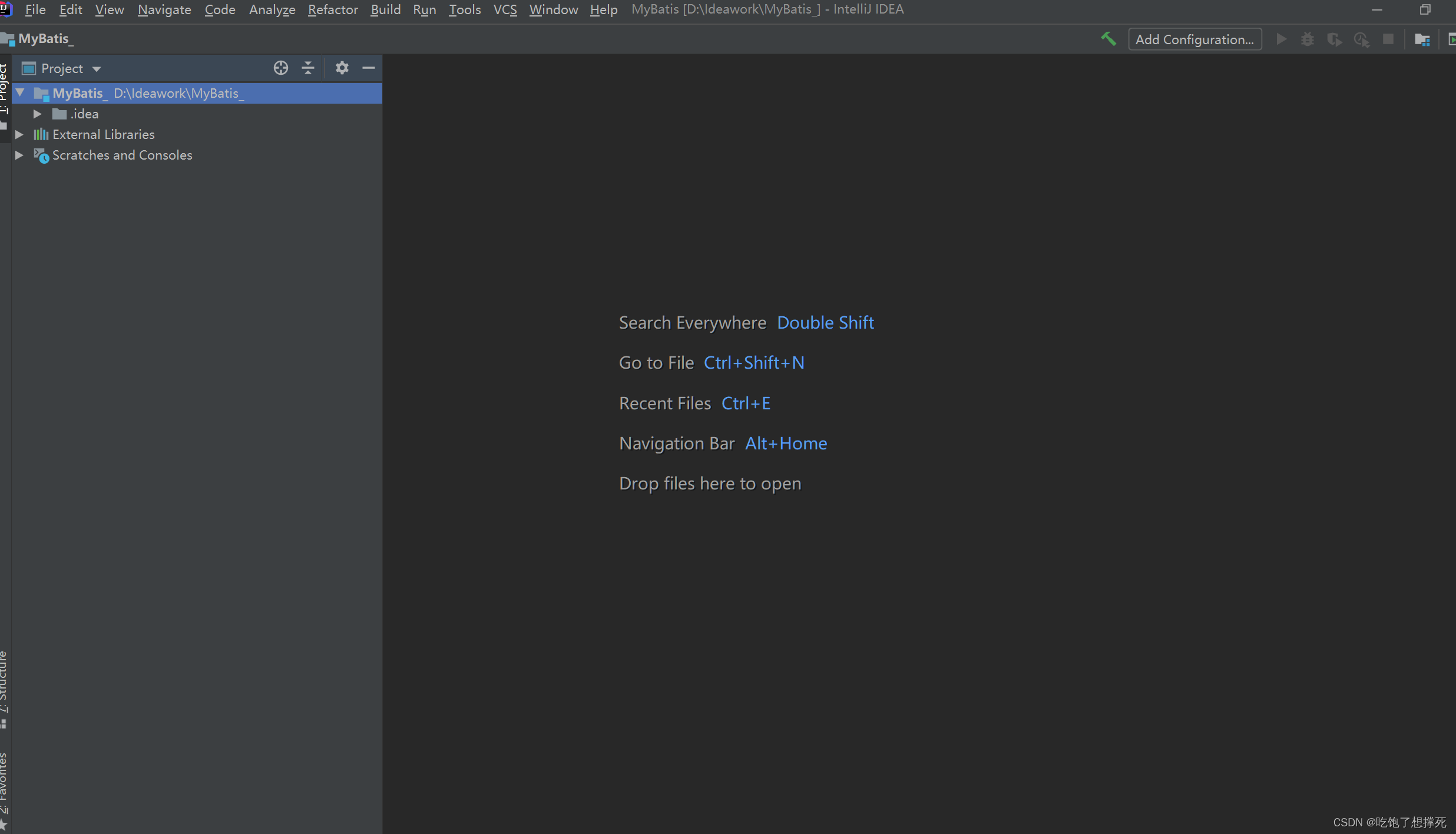Click the Recent Files hint text

(x=665, y=403)
